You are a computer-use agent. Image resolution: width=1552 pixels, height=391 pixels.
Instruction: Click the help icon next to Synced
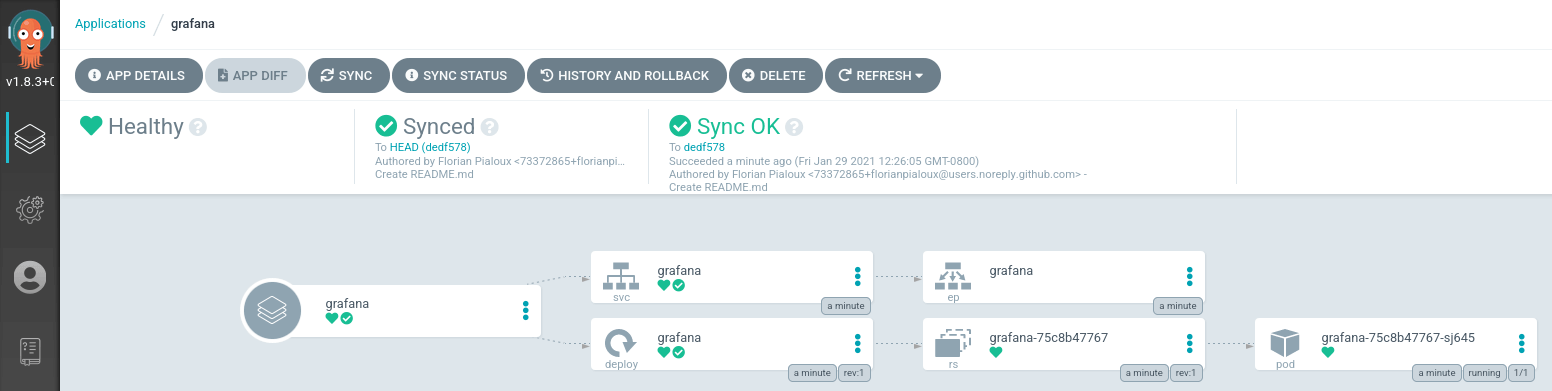point(489,127)
